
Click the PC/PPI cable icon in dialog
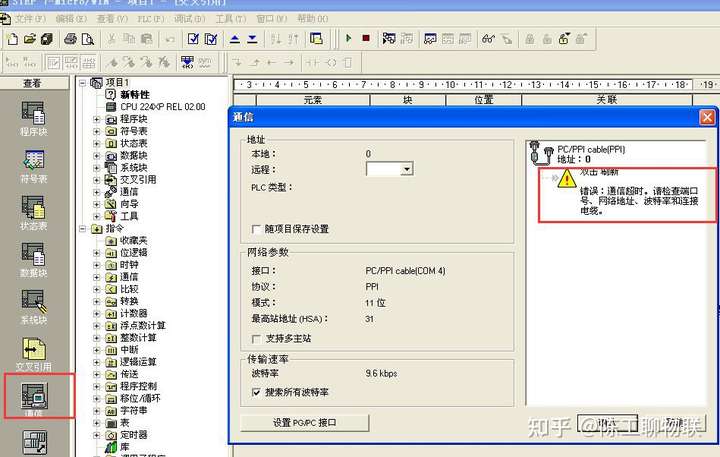(541, 152)
